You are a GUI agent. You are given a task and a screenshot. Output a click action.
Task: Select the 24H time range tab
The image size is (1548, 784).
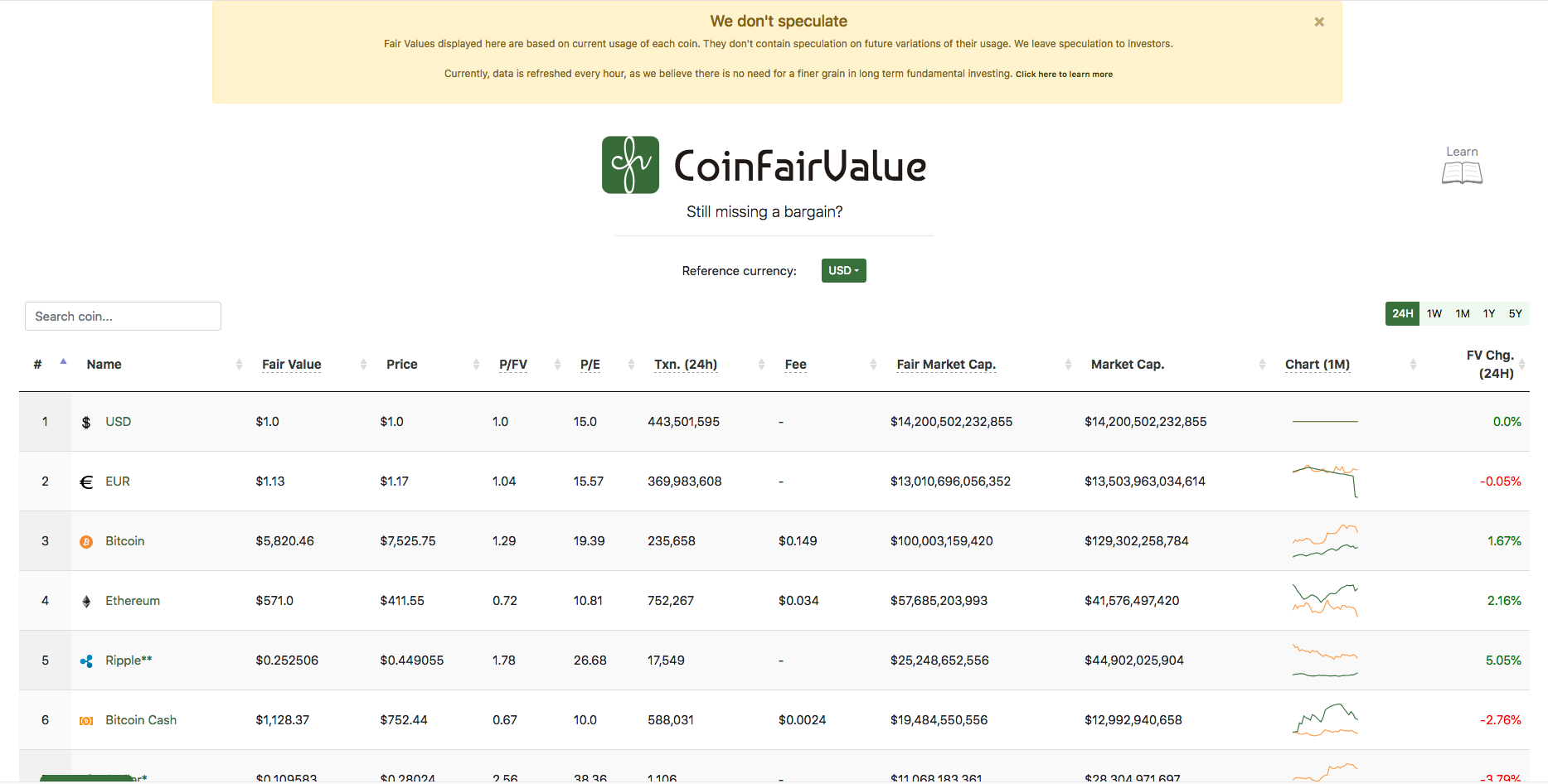[1402, 314]
